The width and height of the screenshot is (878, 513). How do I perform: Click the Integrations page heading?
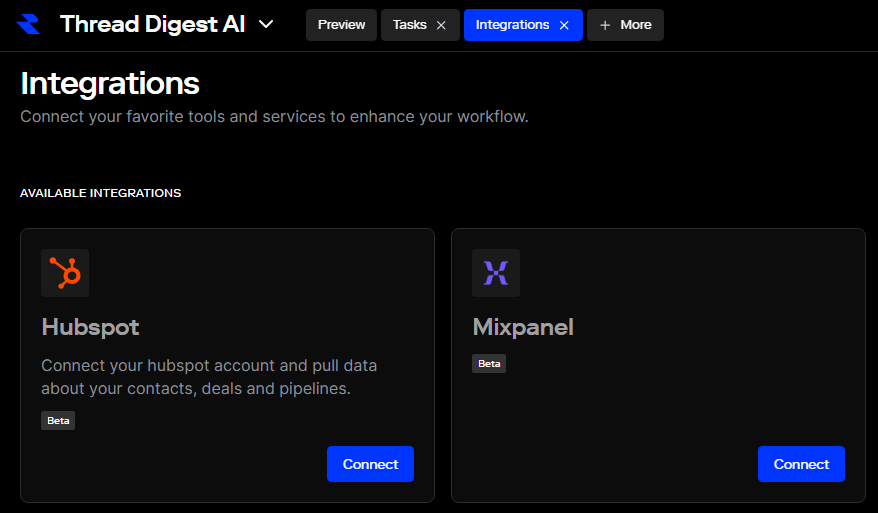point(110,83)
